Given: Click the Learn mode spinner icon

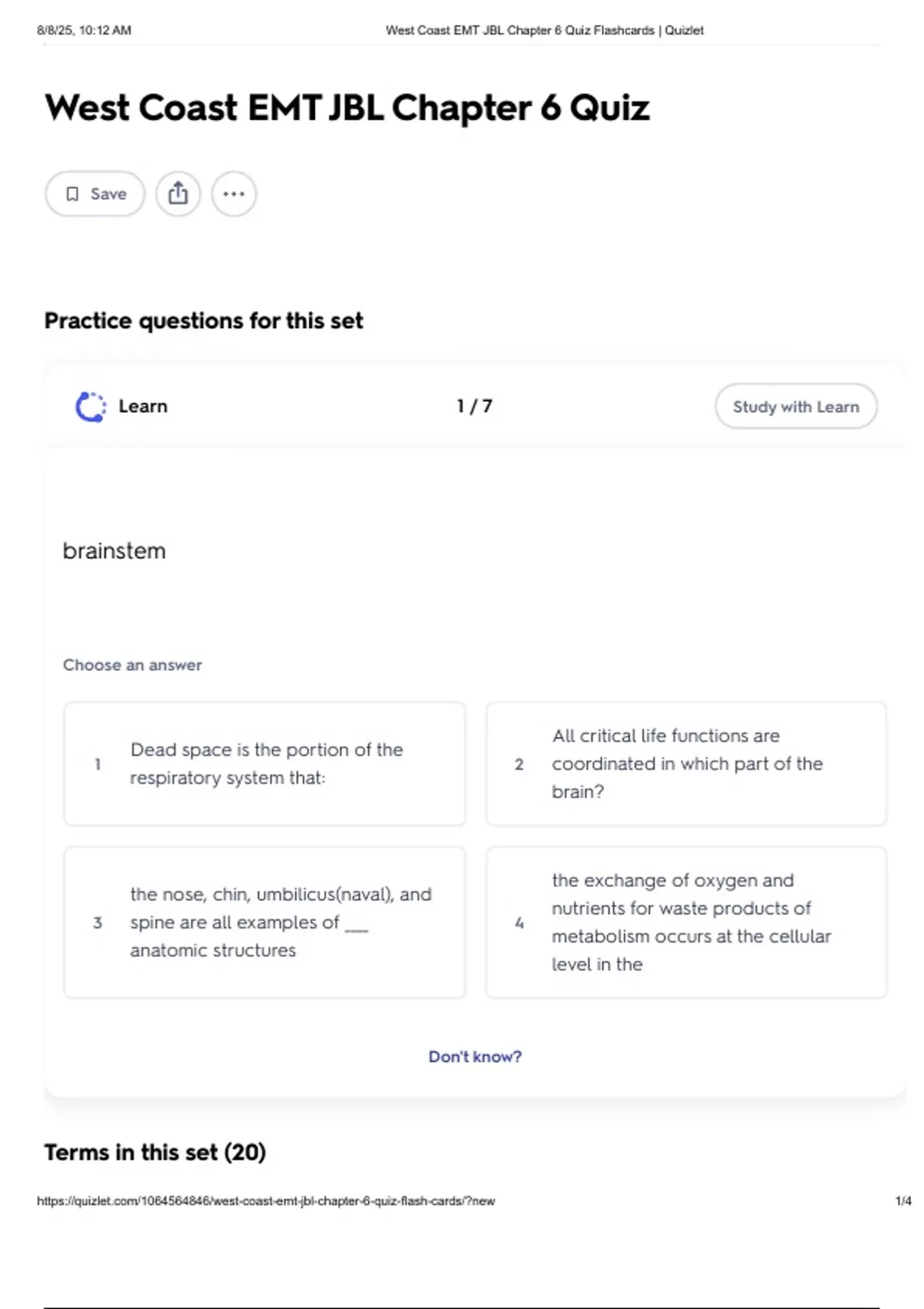Looking at the screenshot, I should 91,407.
